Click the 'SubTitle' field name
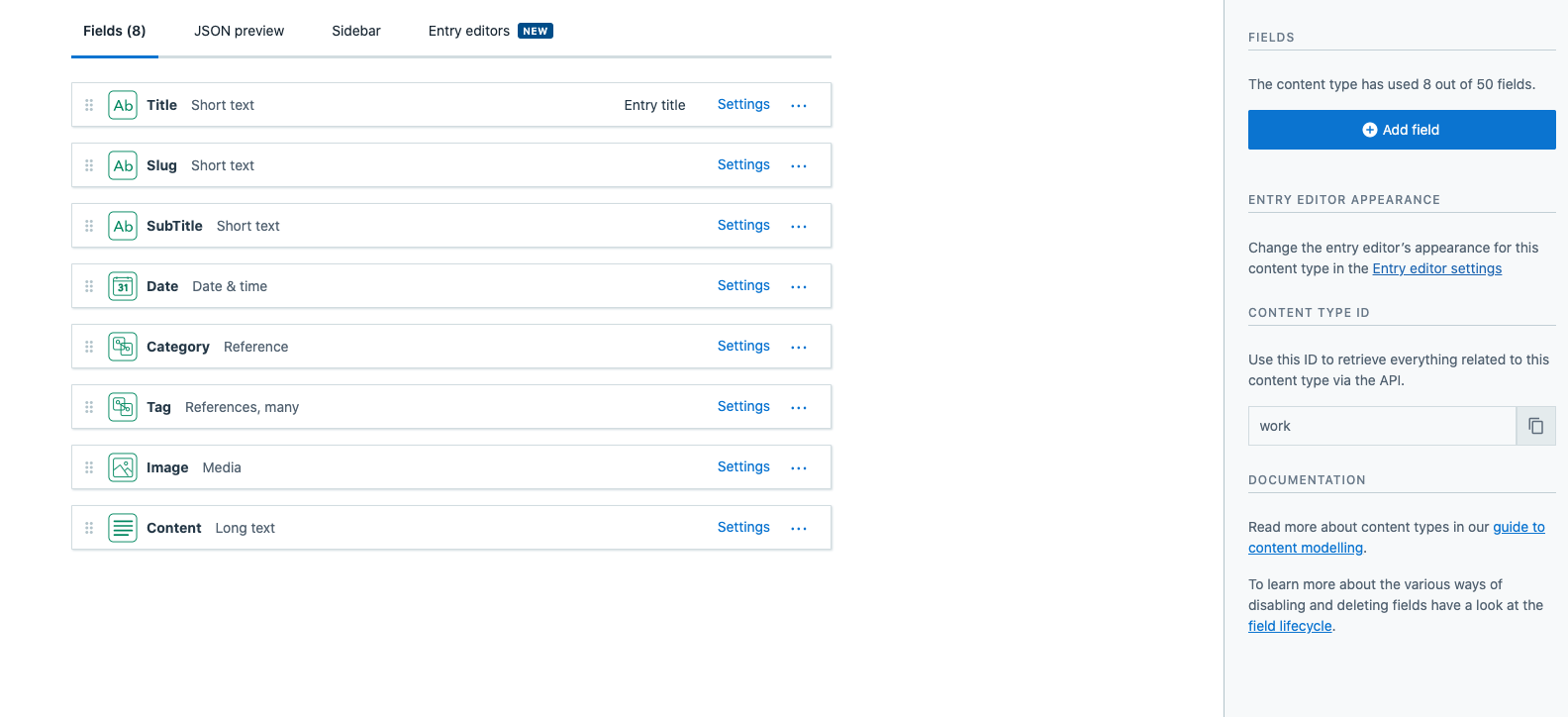 click(174, 226)
